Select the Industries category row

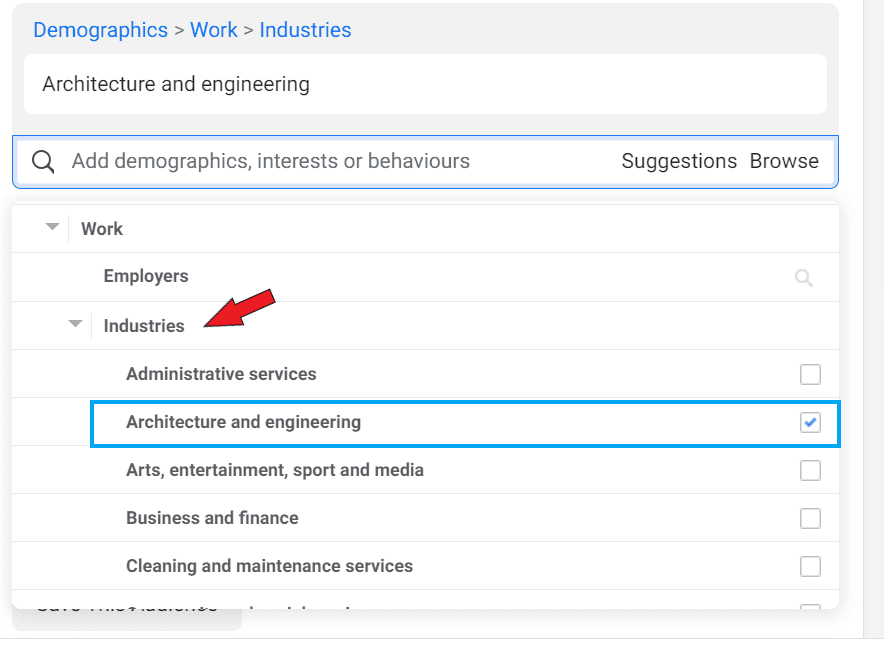point(143,325)
